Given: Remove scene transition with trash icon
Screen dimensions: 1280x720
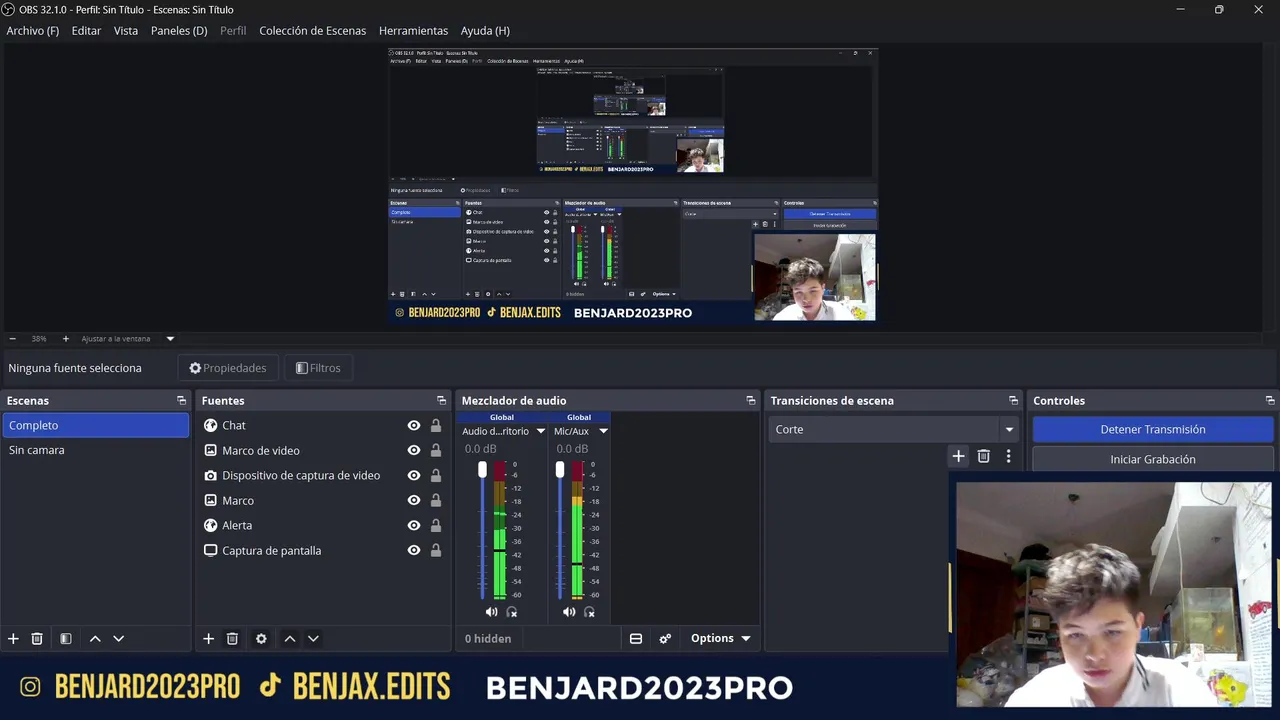Looking at the screenshot, I should 983,456.
